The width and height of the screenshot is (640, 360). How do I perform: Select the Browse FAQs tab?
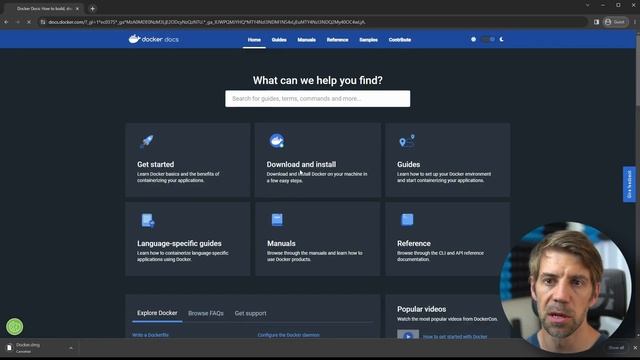coord(206,313)
